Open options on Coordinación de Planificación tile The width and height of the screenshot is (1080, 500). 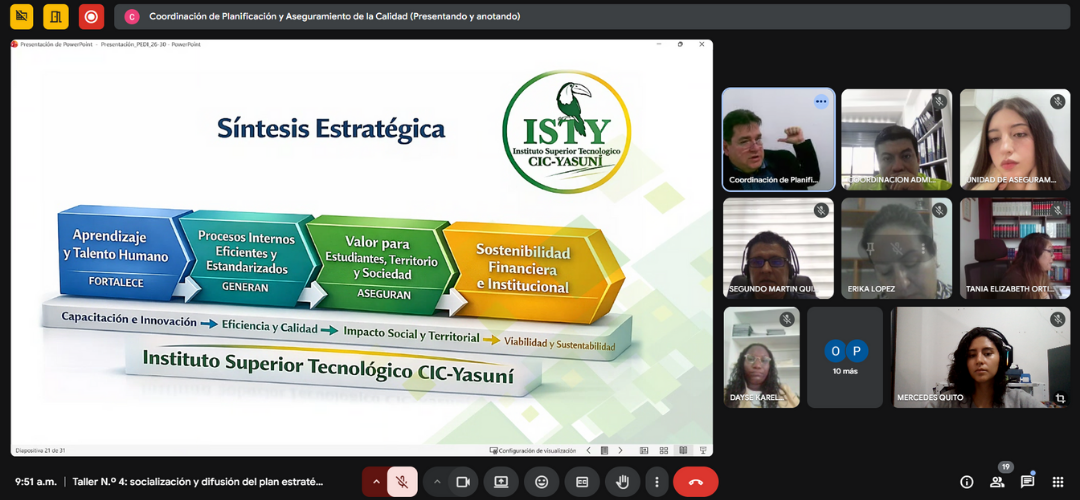click(821, 101)
